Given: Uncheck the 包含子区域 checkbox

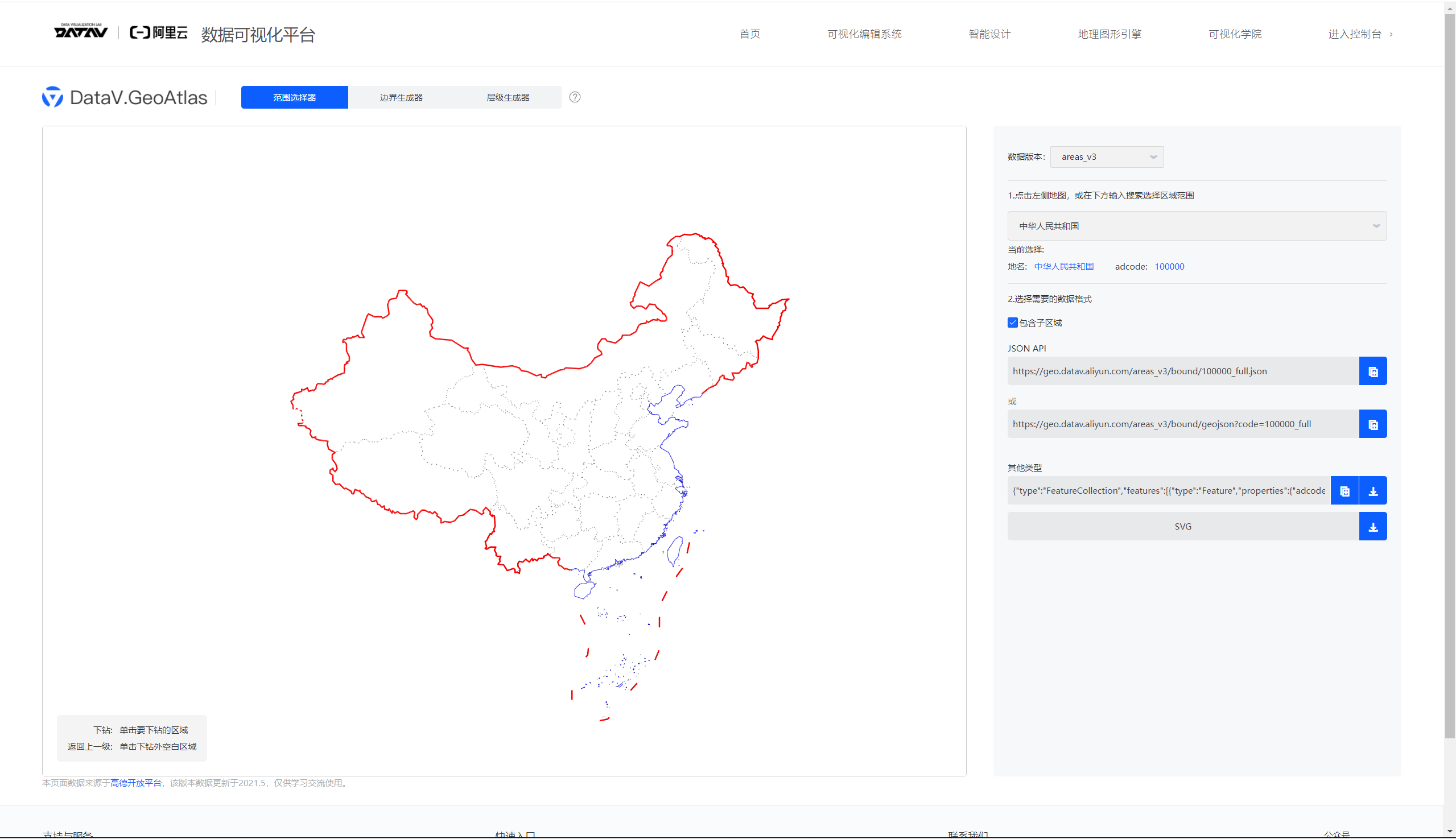Looking at the screenshot, I should point(1012,323).
